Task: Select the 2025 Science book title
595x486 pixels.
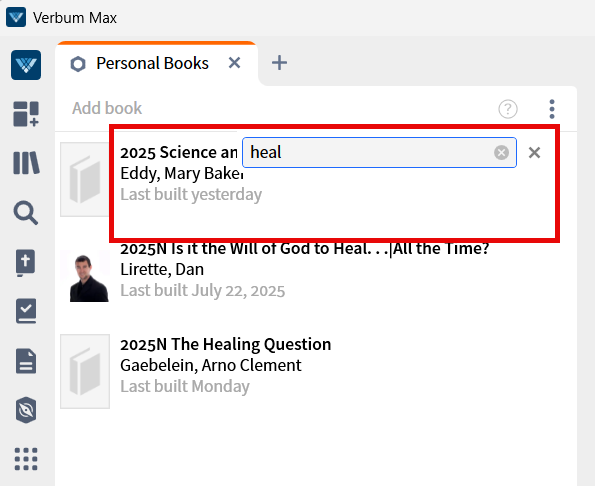Action: [x=179, y=153]
